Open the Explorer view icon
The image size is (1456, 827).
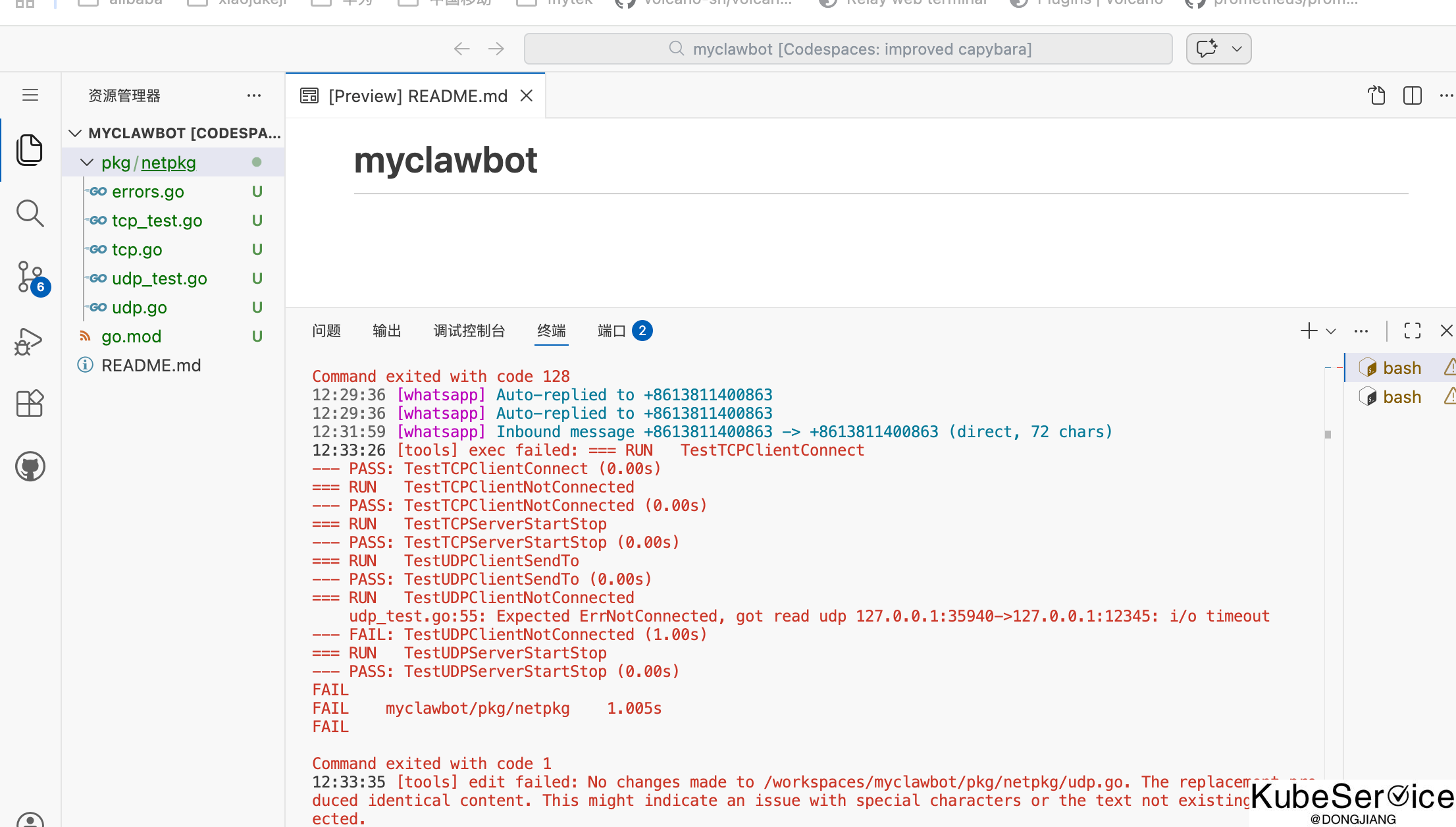click(x=30, y=150)
